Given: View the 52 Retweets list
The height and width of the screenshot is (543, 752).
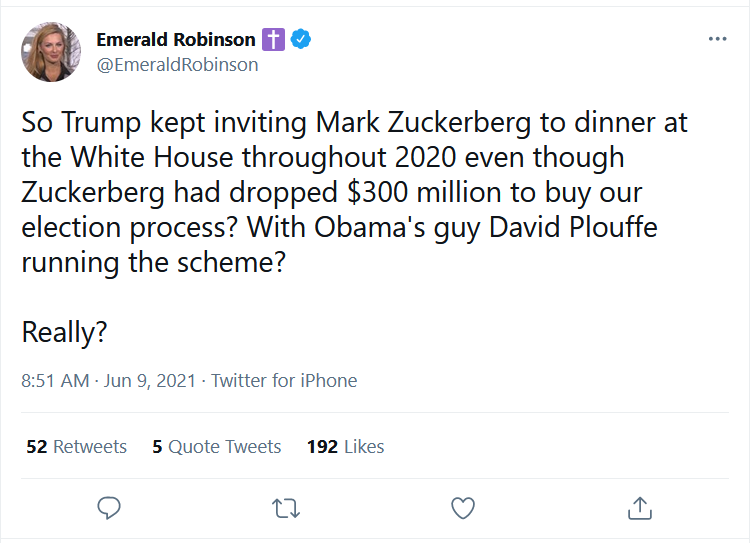Looking at the screenshot, I should [x=76, y=447].
